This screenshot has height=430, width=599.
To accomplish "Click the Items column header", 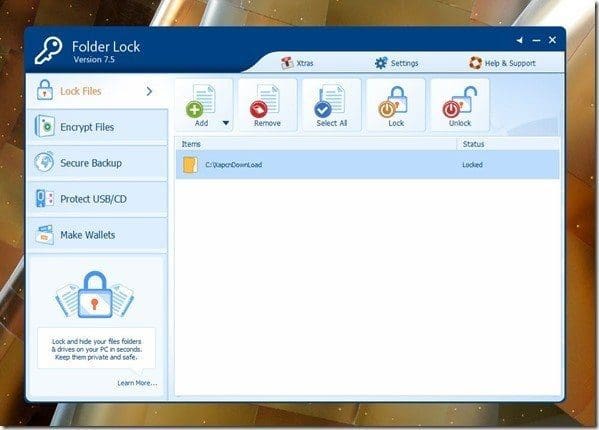I will (x=316, y=144).
